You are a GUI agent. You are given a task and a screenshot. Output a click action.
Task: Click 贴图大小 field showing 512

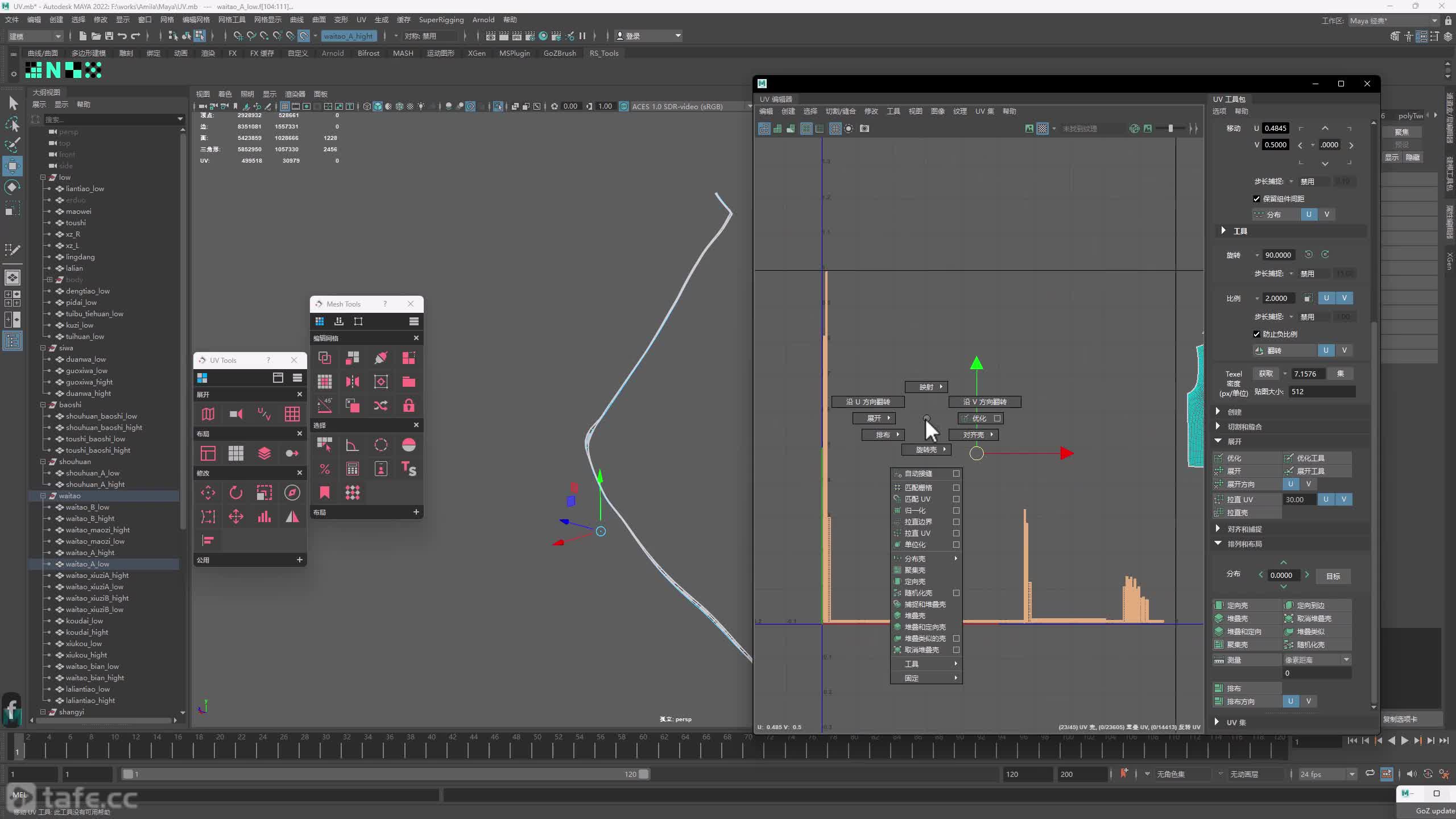pyautogui.click(x=1322, y=391)
